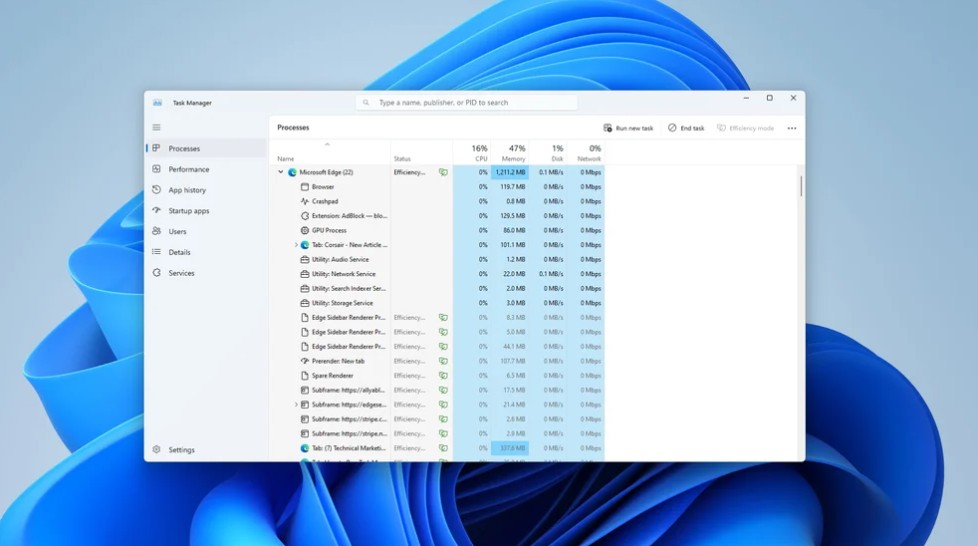
Task: Click End task button
Action: [686, 128]
